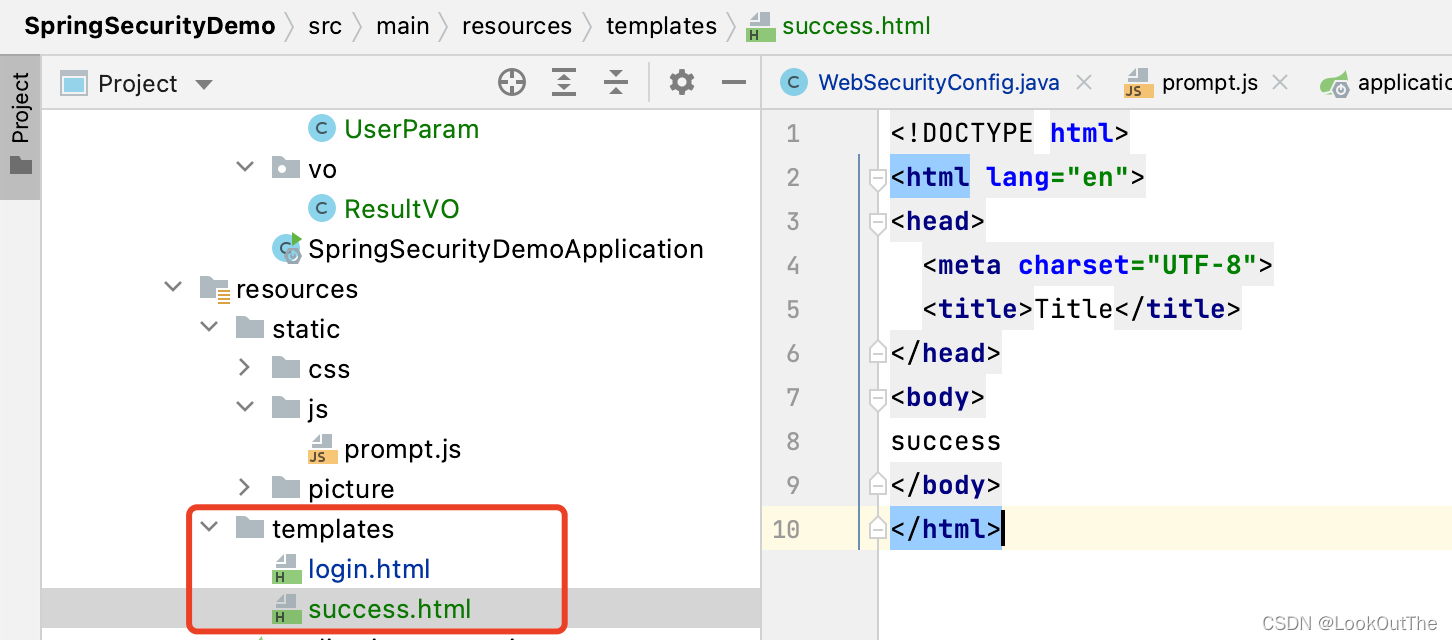
Task: Click ResultVO class icon
Action: [321, 208]
